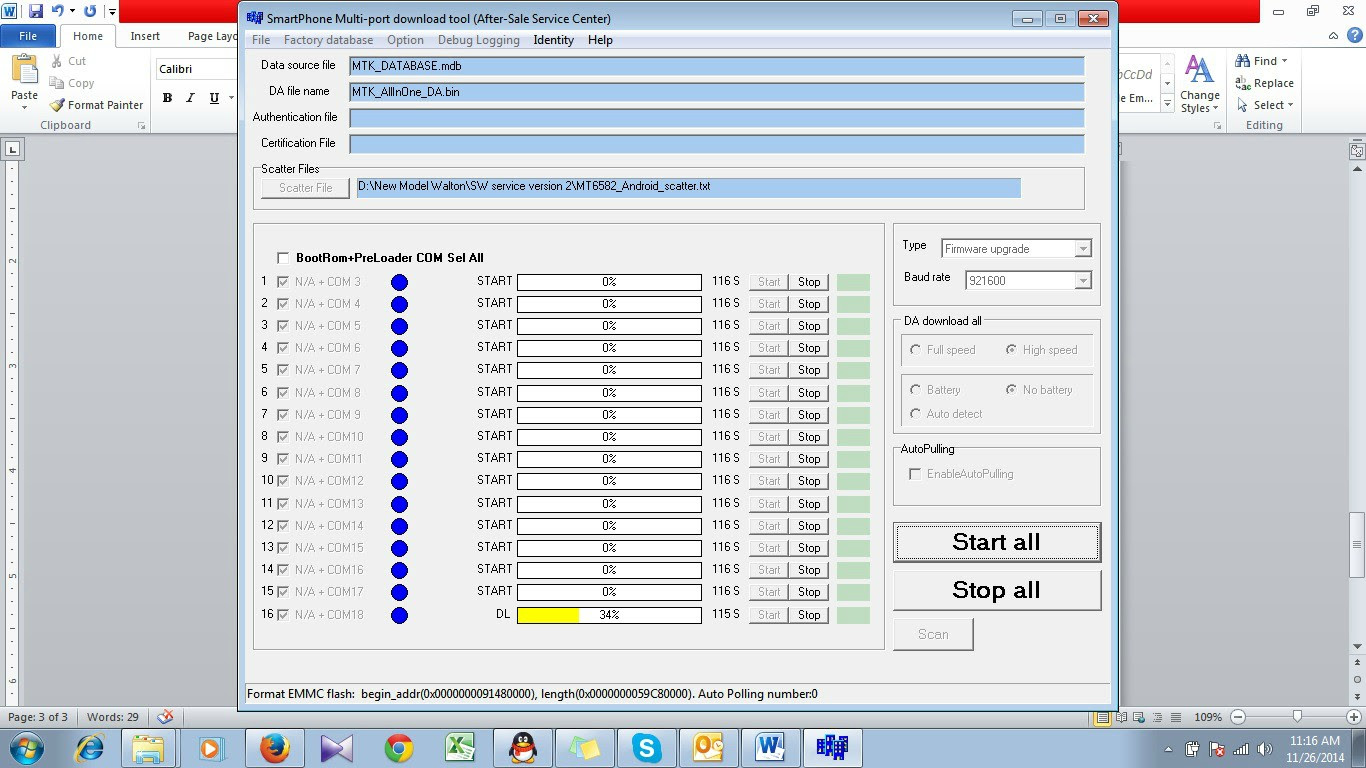The height and width of the screenshot is (768, 1366).
Task: Open Windows Explorer folder from taskbar
Action: (x=148, y=748)
